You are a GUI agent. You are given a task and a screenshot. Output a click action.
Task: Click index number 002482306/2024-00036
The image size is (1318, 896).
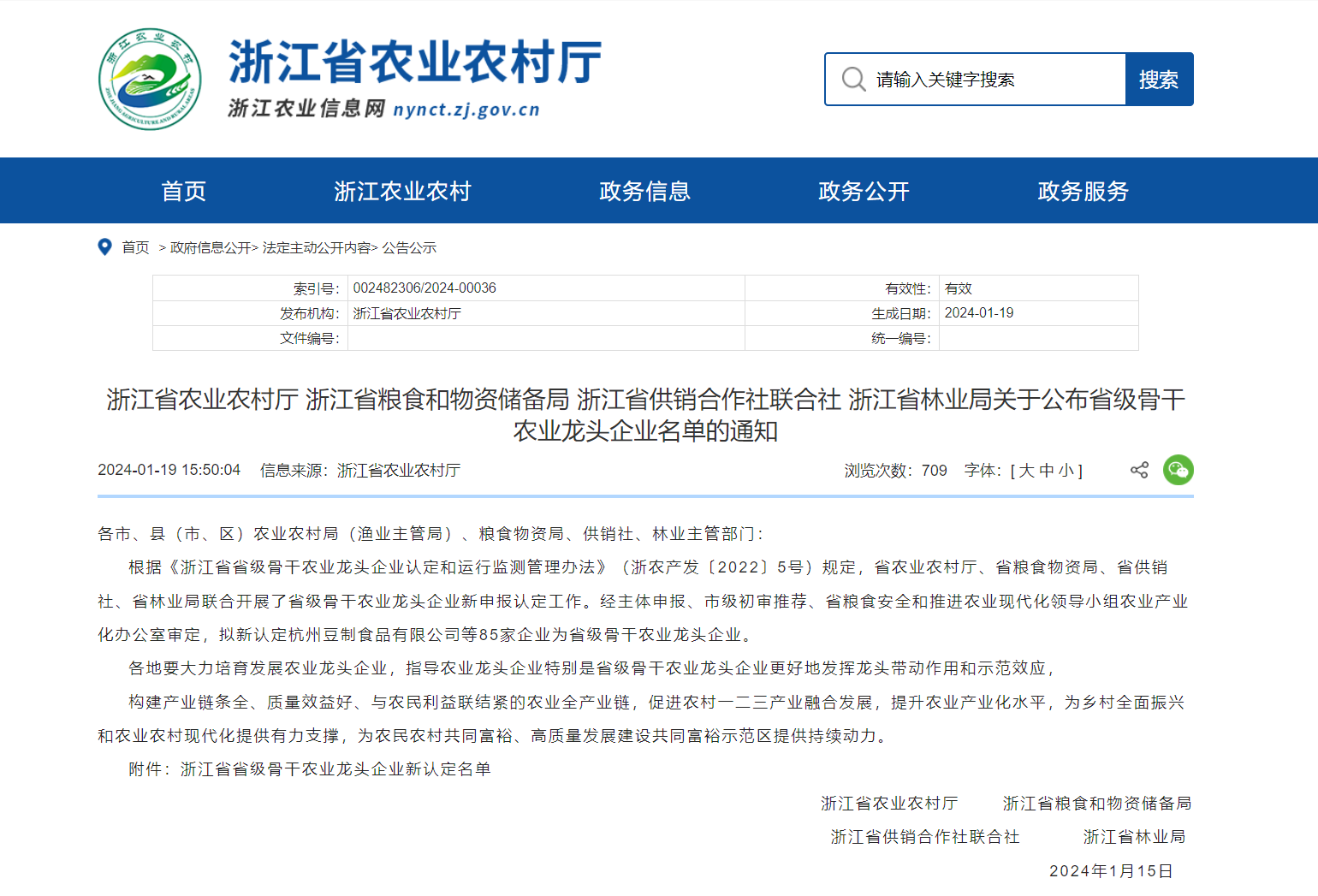coord(424,288)
